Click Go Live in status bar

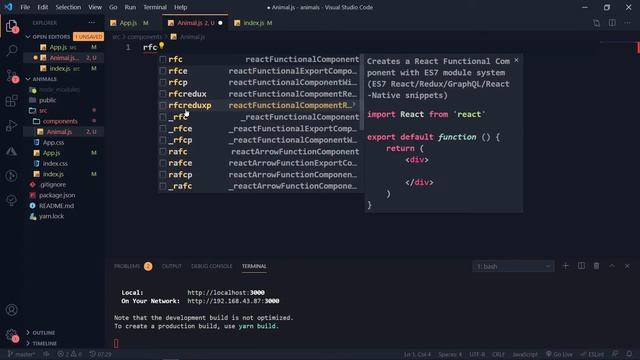tap(559, 354)
